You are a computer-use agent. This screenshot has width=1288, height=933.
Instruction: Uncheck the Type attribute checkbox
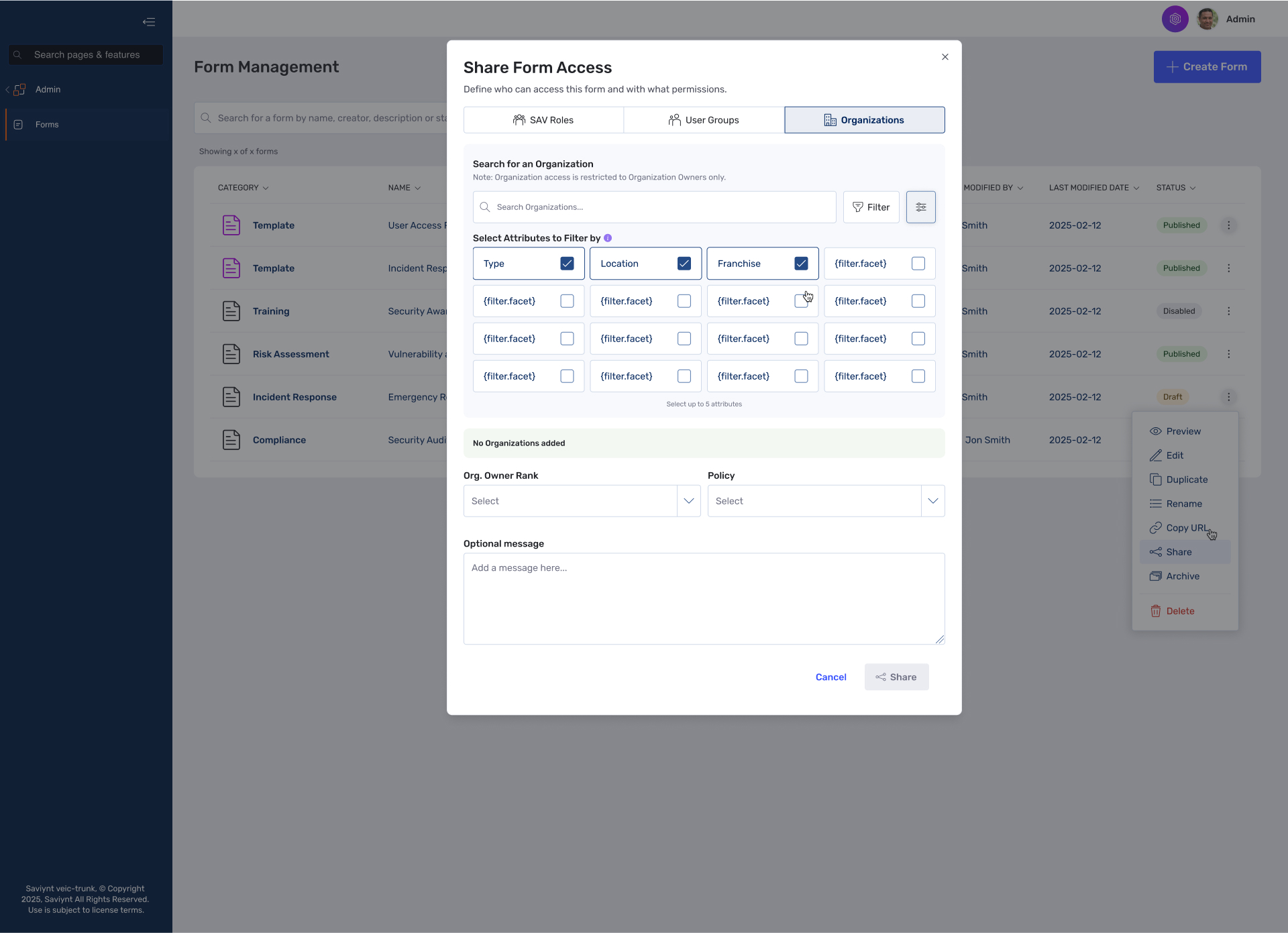pyautogui.click(x=567, y=264)
